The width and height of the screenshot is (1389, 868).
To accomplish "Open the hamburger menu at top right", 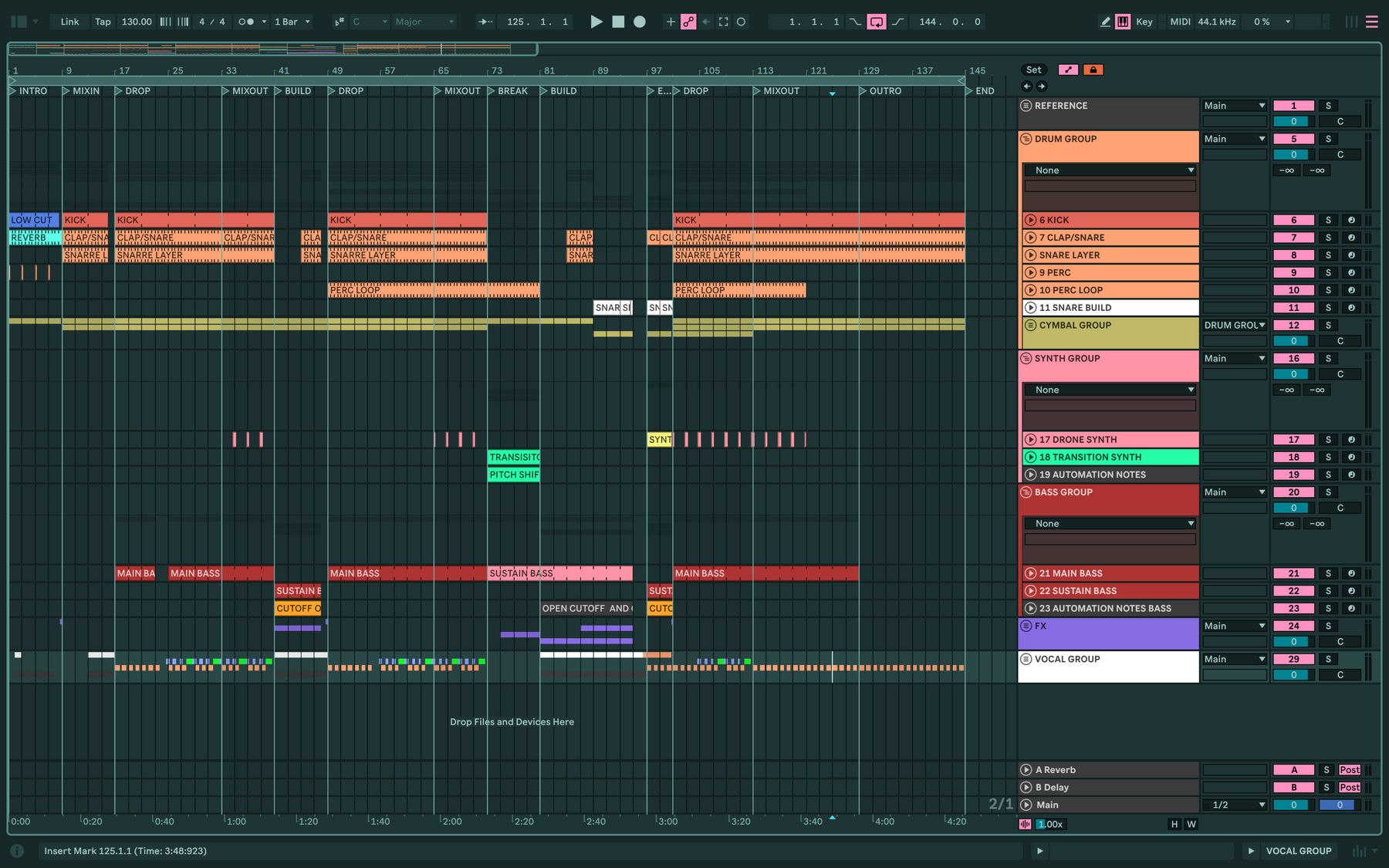I will (x=1371, y=22).
